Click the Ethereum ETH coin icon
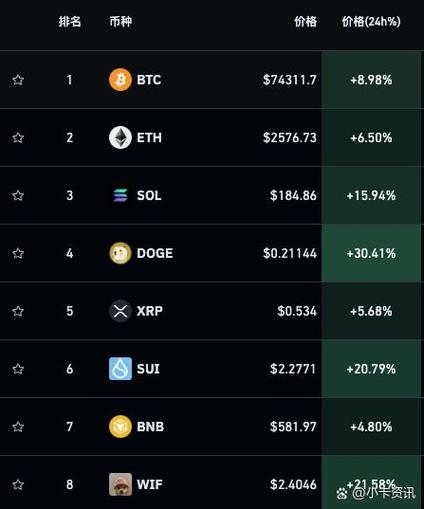424x509 pixels. pyautogui.click(x=120, y=137)
